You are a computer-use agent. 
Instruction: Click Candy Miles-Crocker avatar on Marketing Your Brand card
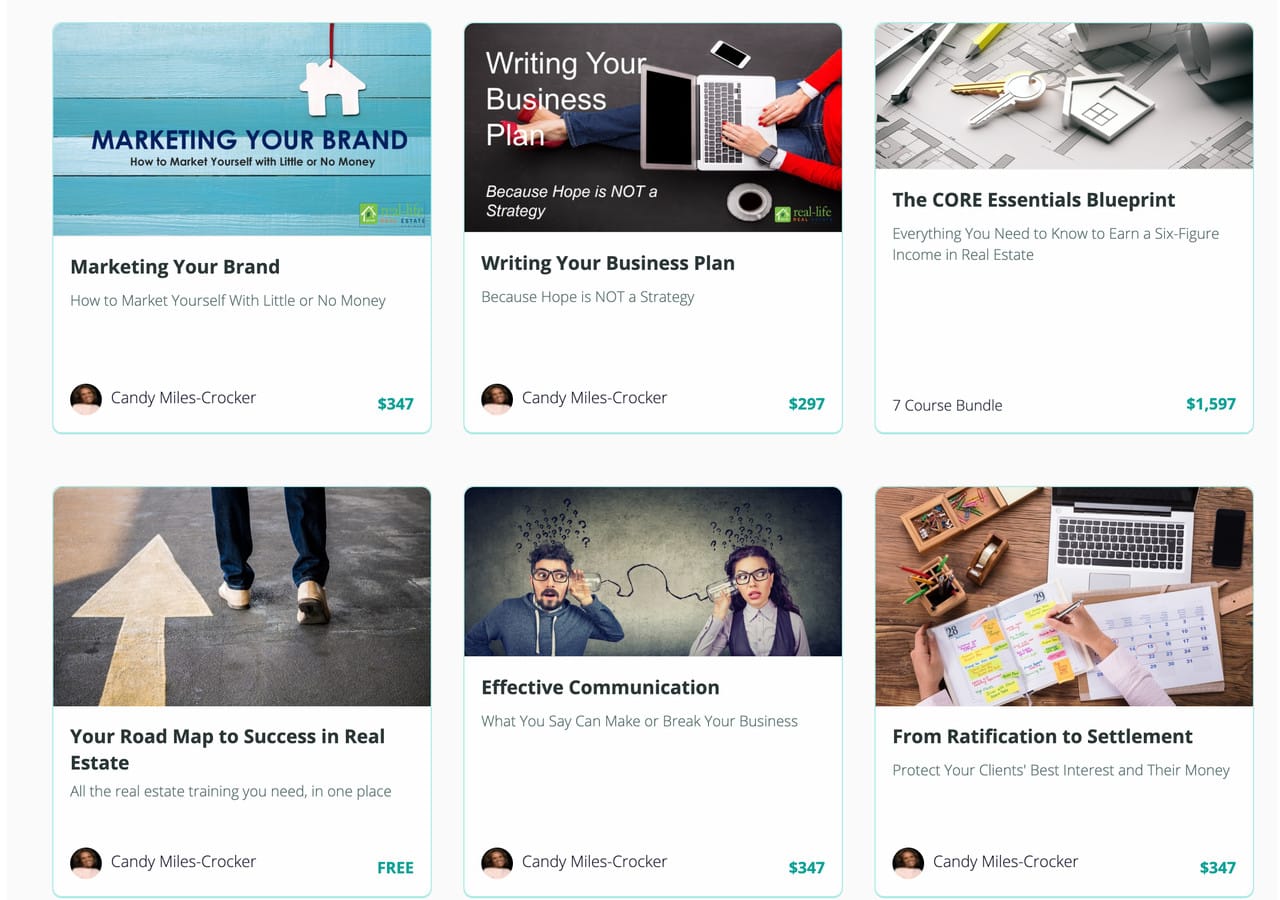click(x=86, y=399)
